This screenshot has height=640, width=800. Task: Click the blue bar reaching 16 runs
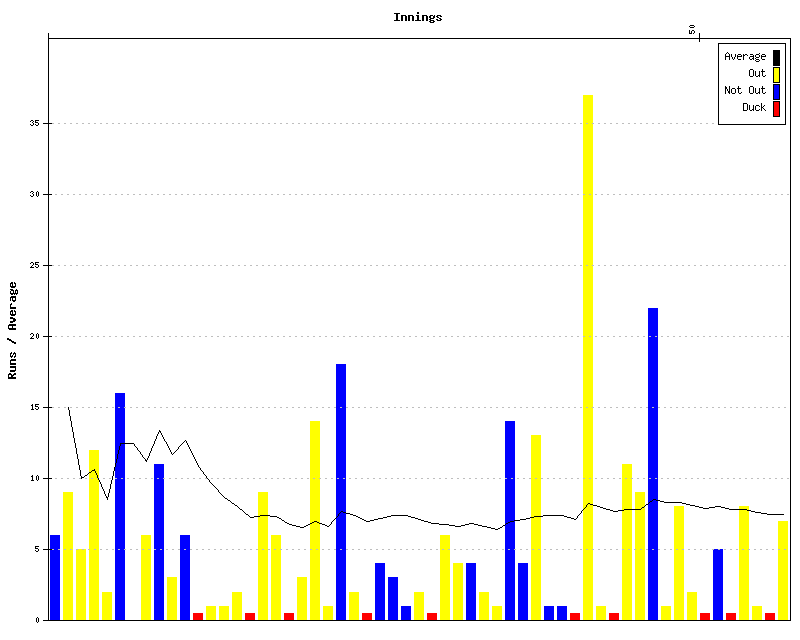click(120, 506)
